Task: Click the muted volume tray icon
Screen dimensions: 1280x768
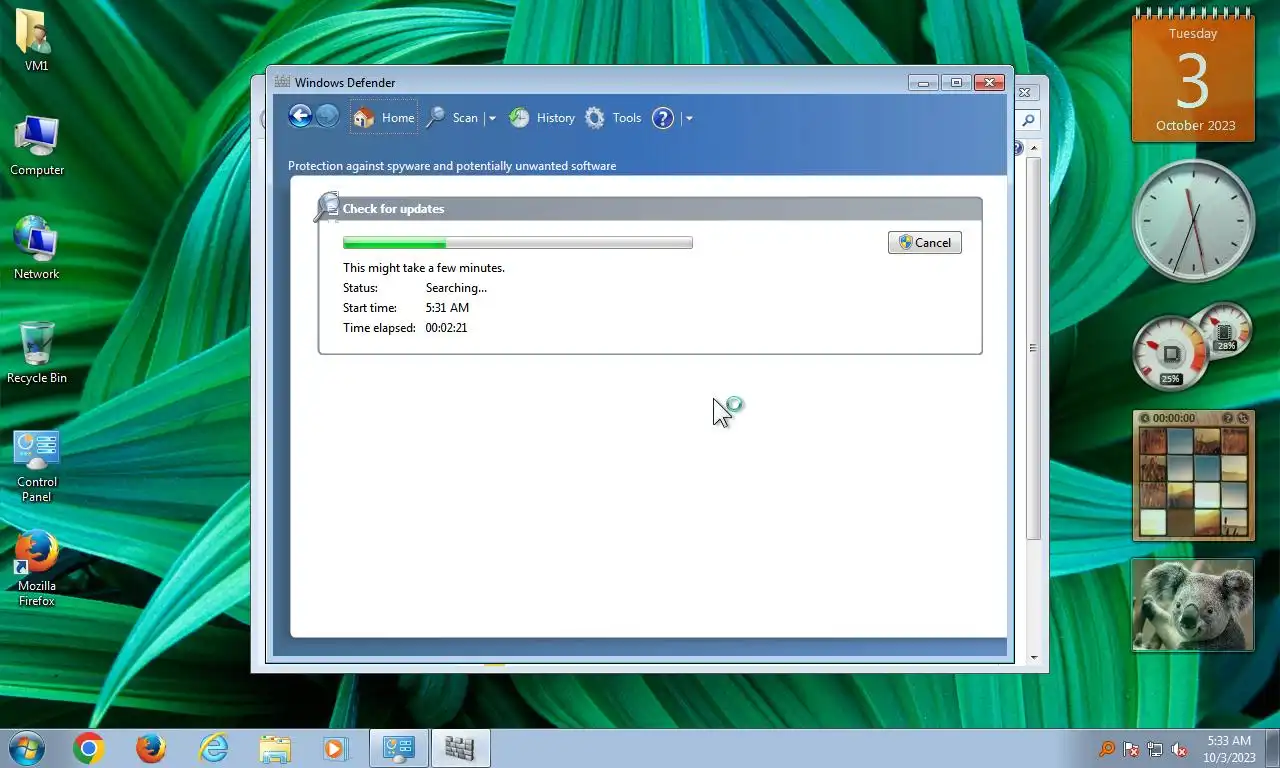Action: coord(1179,749)
